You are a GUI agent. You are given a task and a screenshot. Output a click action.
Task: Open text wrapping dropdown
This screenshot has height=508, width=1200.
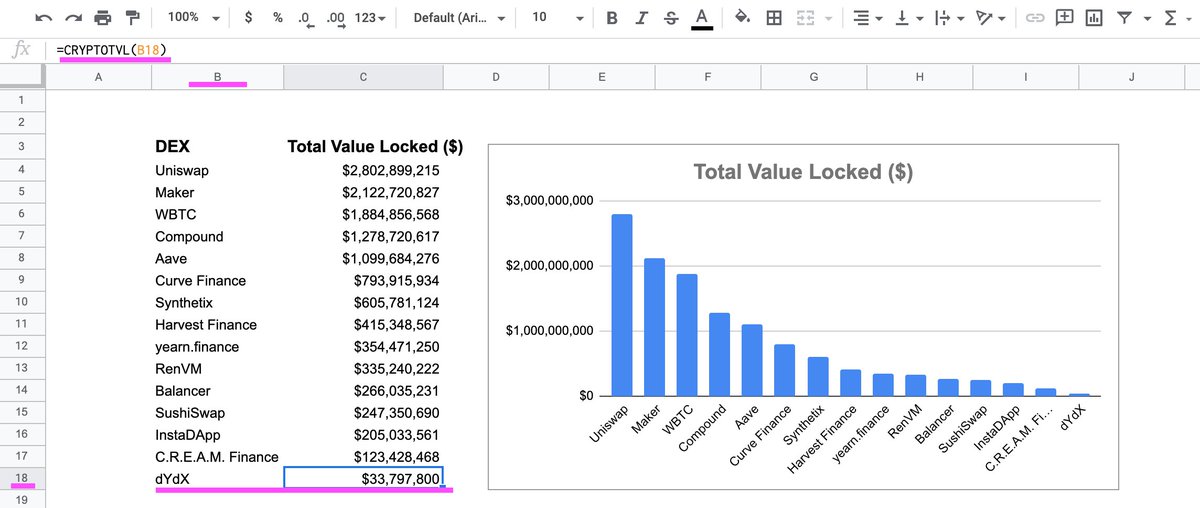click(949, 18)
